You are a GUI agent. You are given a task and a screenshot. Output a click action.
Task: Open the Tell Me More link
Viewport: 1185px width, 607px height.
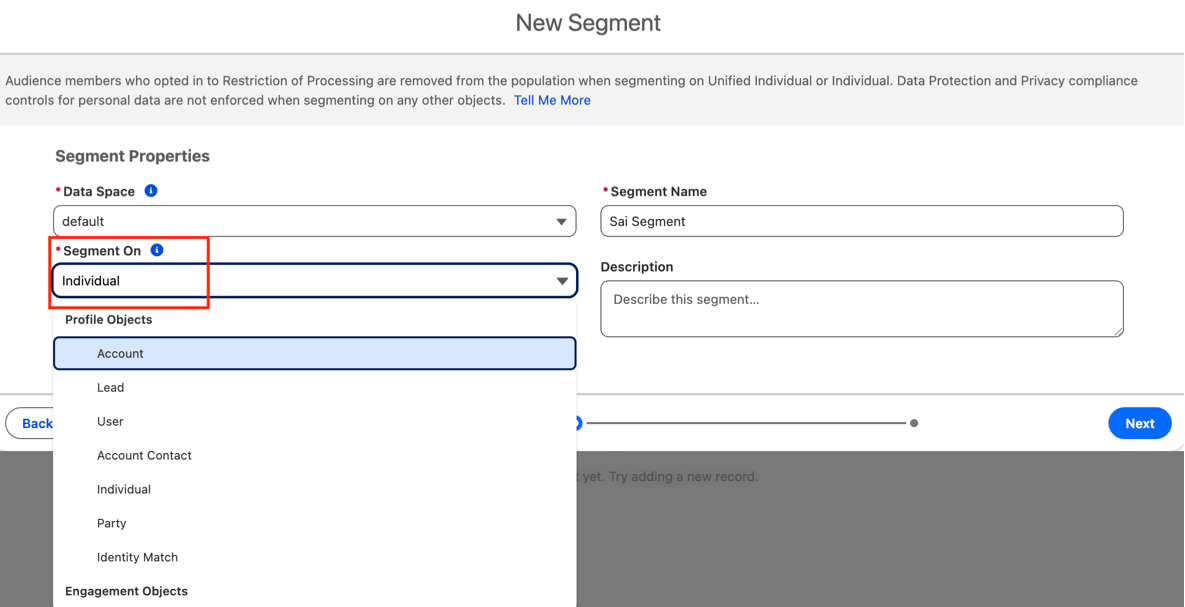[x=552, y=100]
